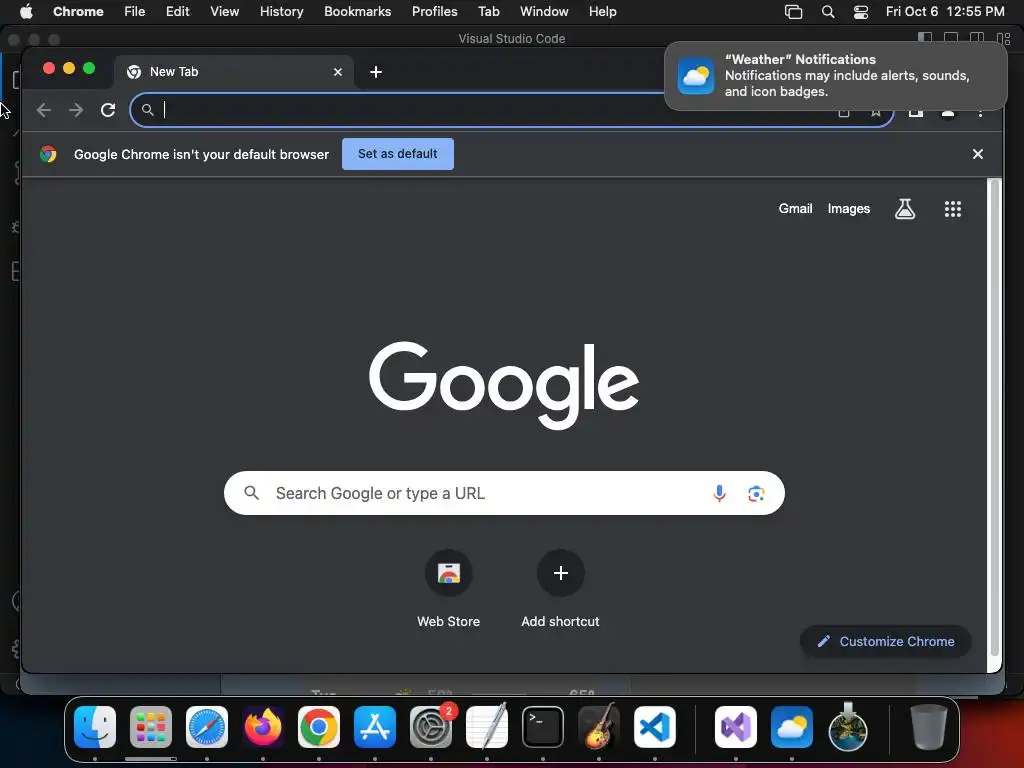Open System Settings from the Dock
Screen dimensions: 1024x768
(431, 727)
